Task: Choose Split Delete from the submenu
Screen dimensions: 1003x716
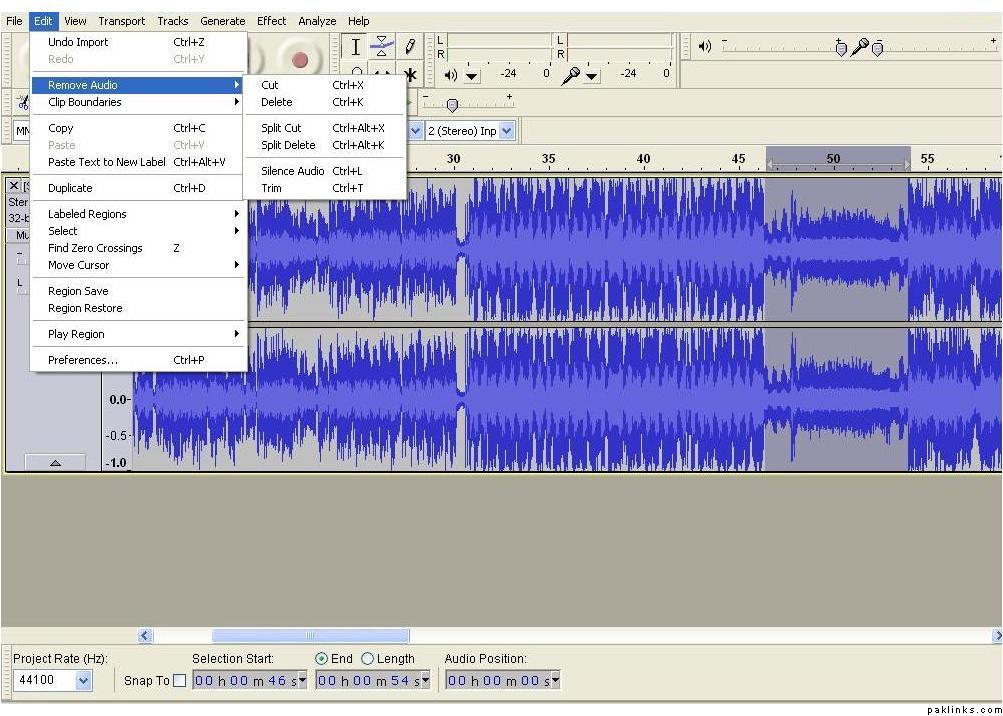Action: pos(288,145)
